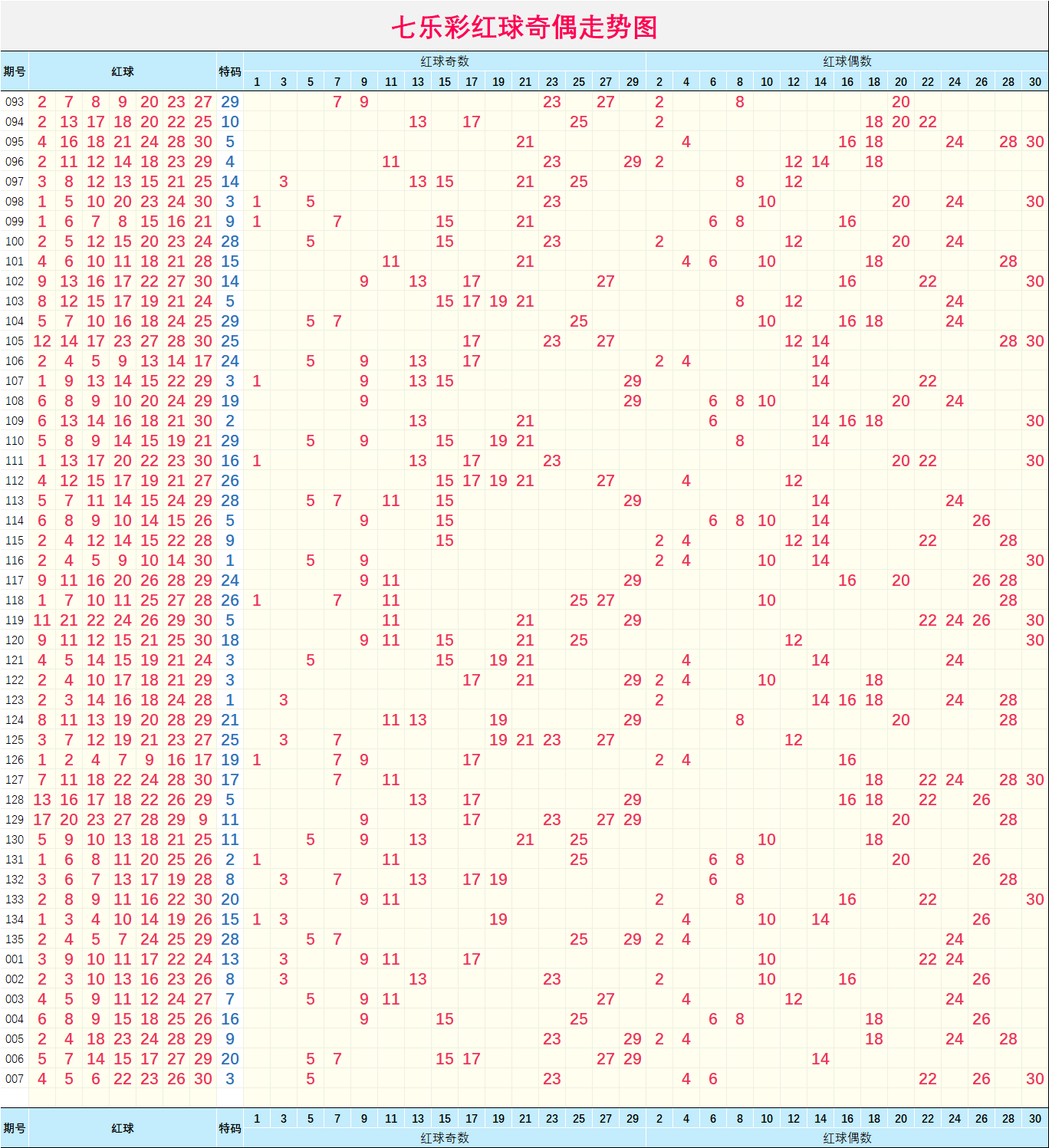Click period number 006
Viewport: 1049px width, 1148px height.
(15, 1059)
